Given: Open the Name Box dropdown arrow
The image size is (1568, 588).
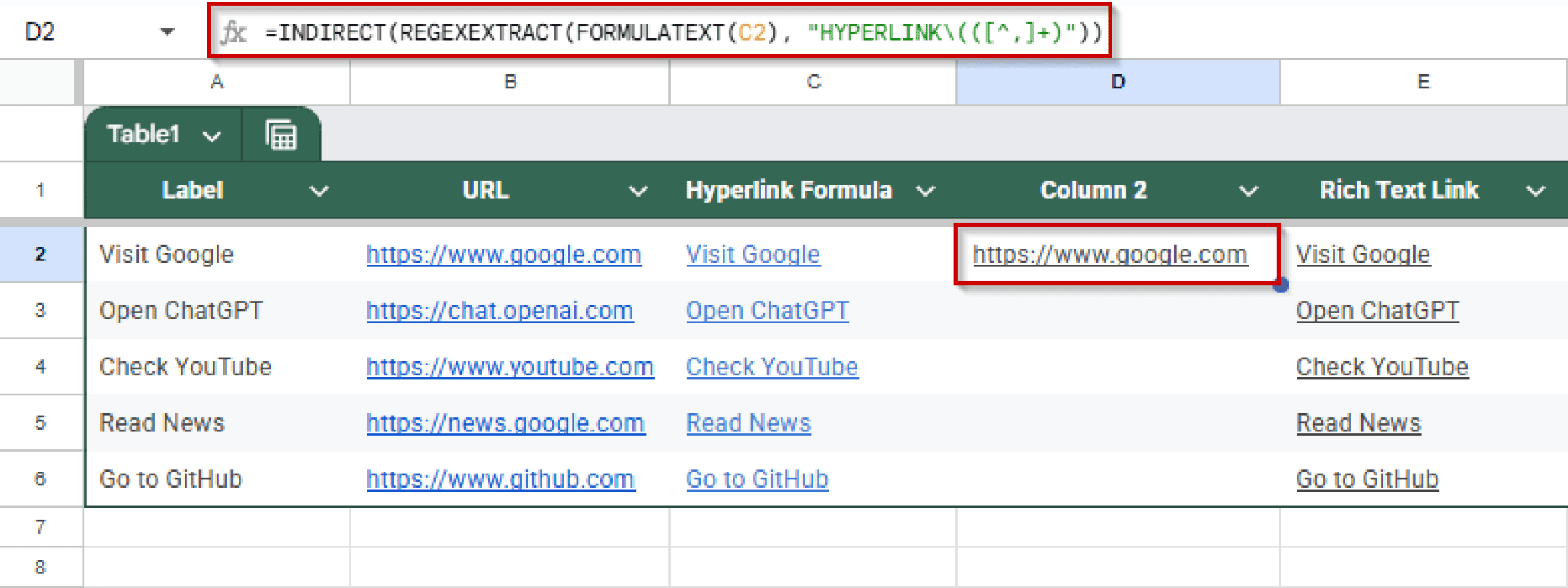Looking at the screenshot, I should click(x=167, y=32).
